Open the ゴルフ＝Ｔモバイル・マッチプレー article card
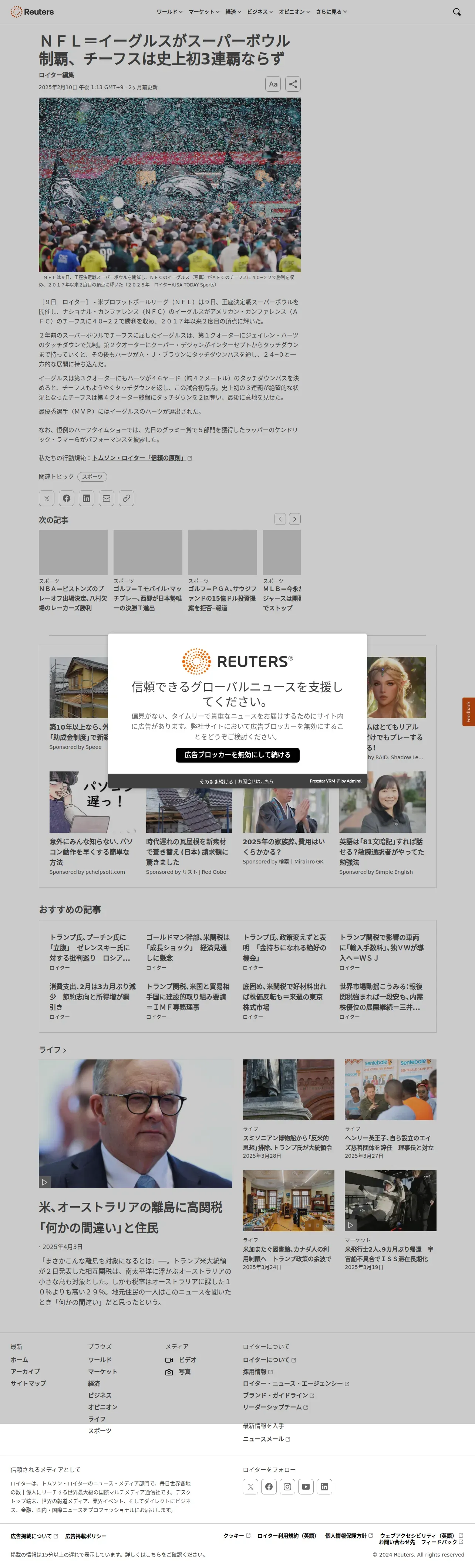The image size is (475, 1568). (148, 570)
